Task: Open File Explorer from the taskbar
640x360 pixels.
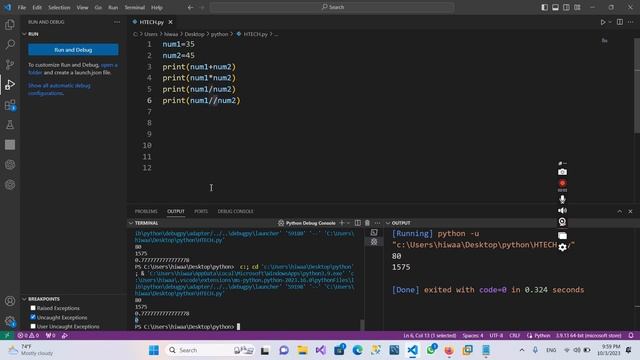Action: coord(302,350)
